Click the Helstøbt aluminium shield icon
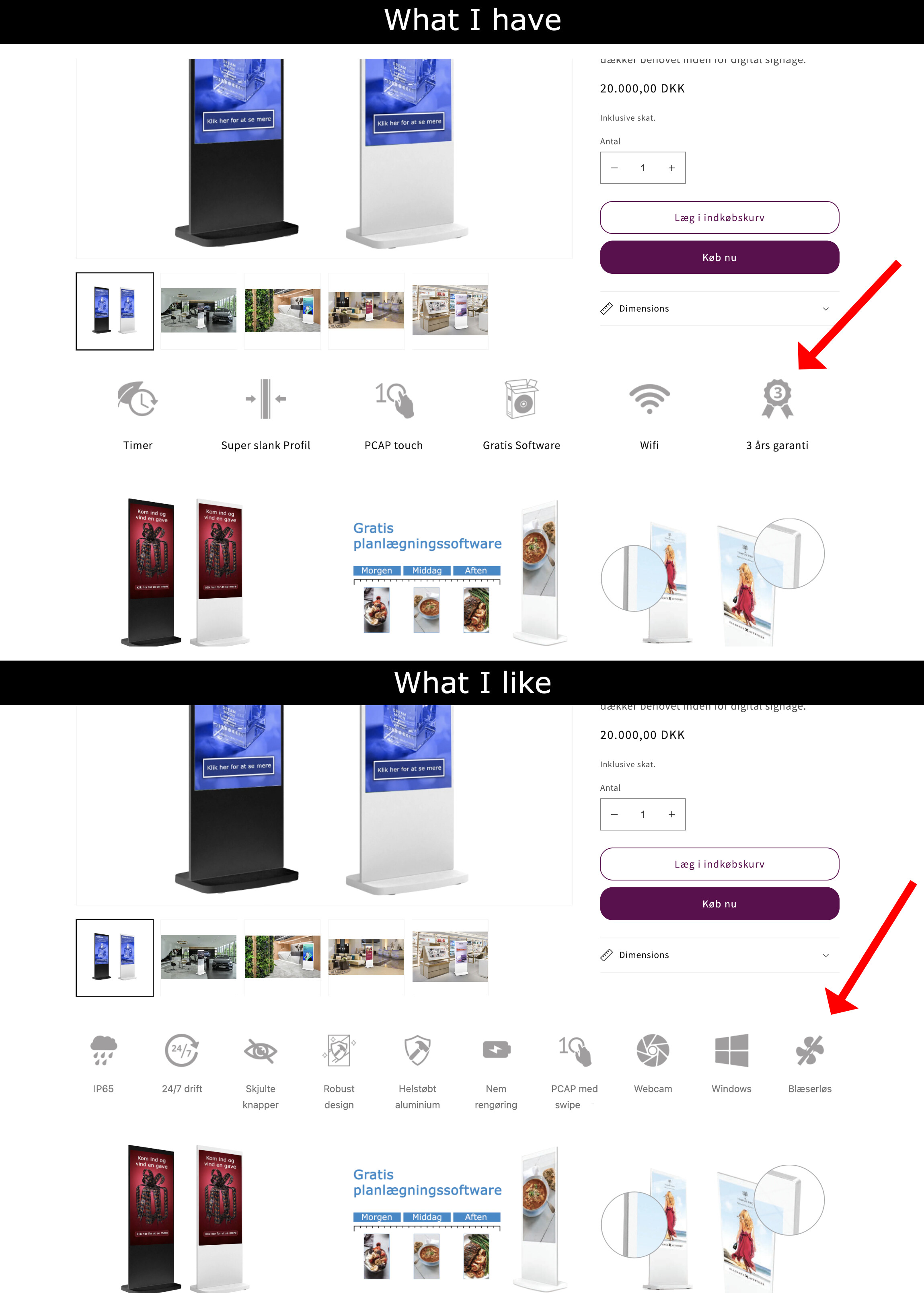924x1293 pixels. pyautogui.click(x=418, y=1050)
